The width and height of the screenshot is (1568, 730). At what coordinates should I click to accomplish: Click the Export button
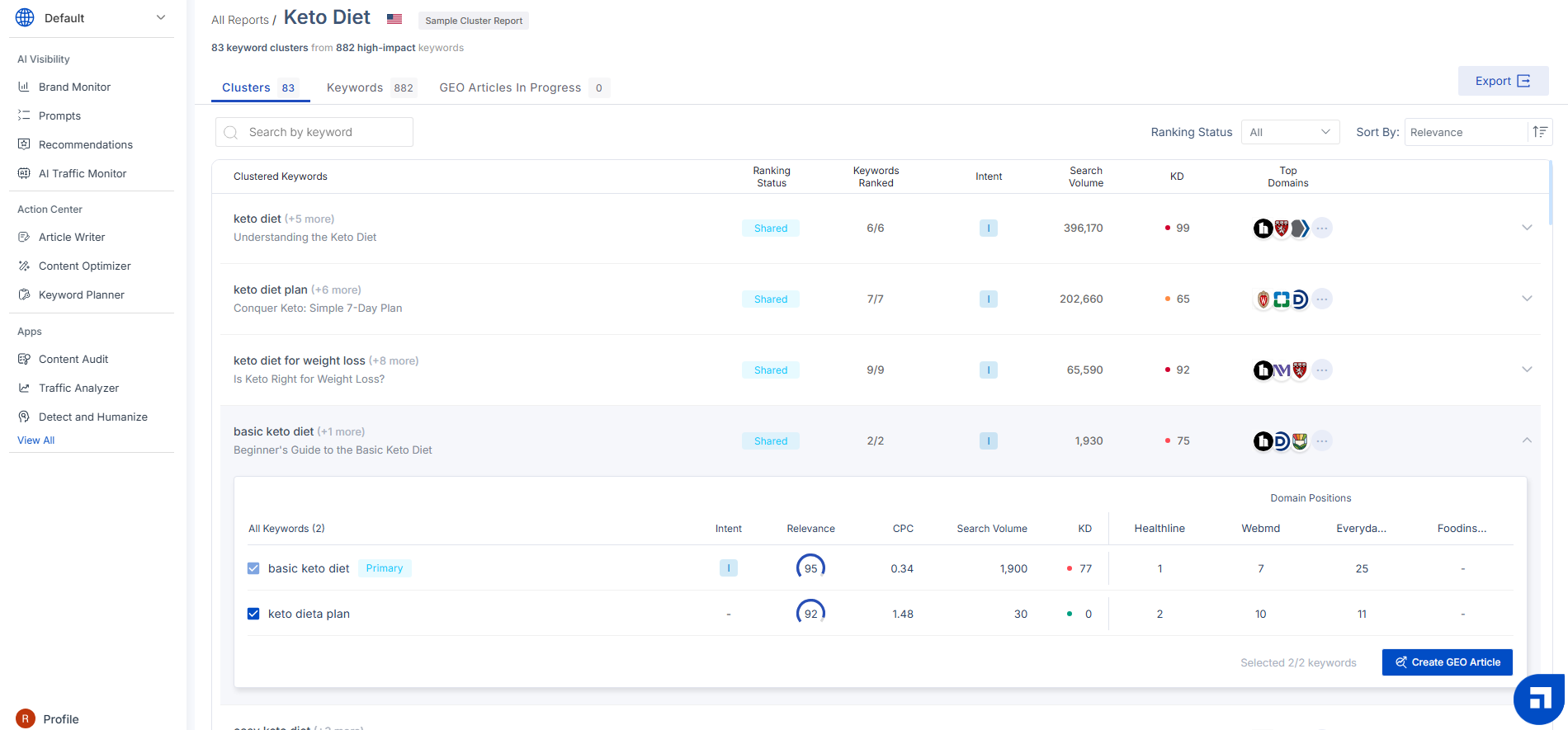[1502, 81]
